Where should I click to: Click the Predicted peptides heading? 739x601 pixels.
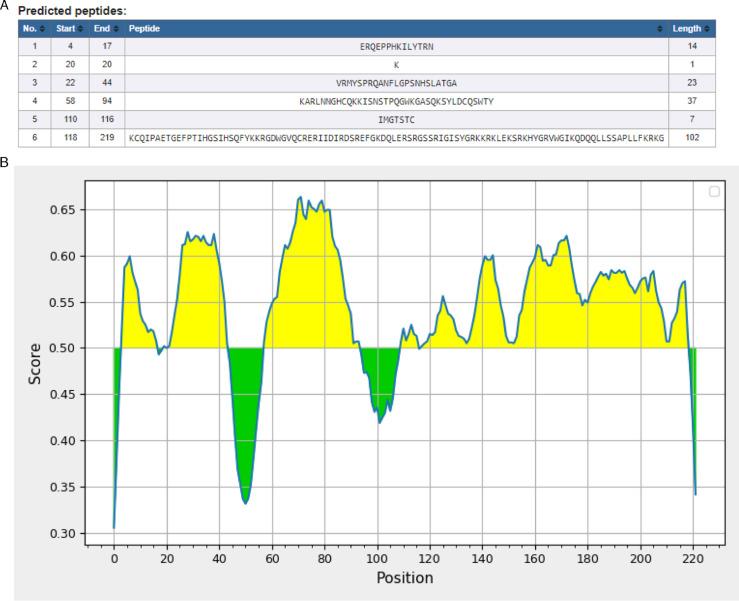point(68,9)
